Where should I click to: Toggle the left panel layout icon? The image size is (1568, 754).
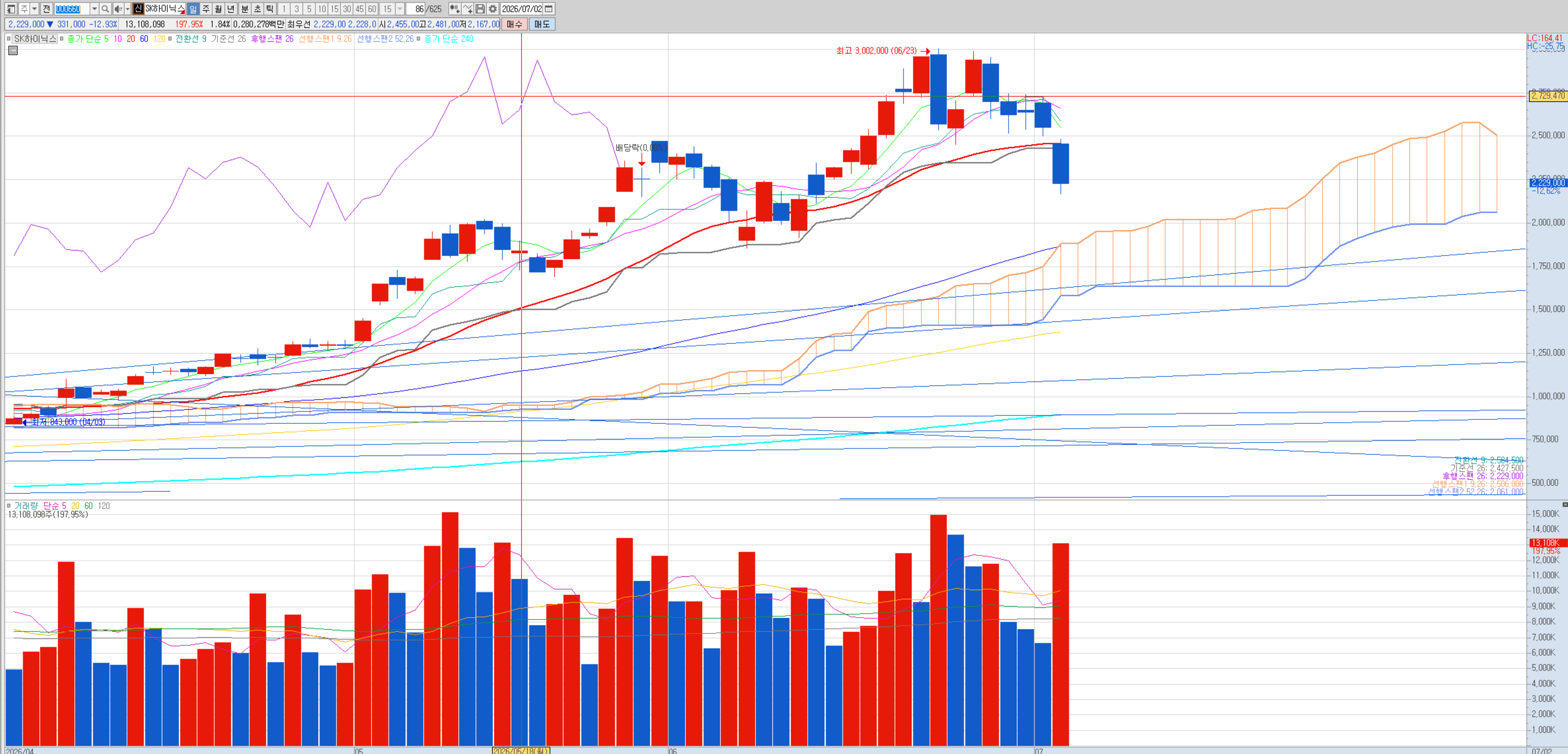coord(11,8)
